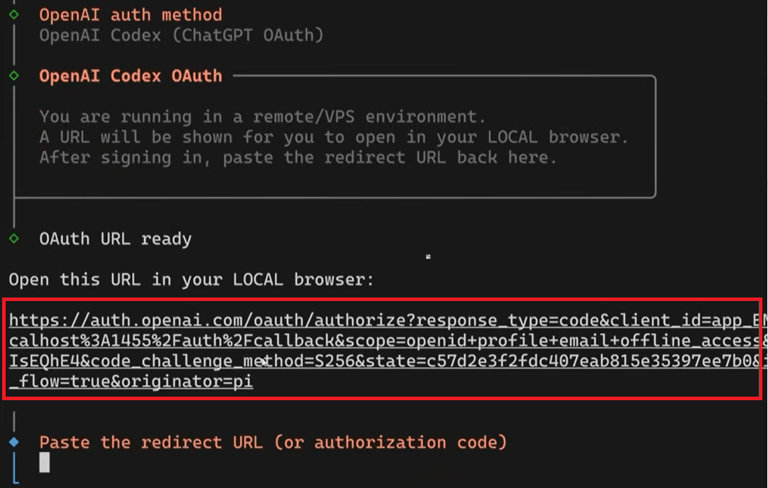
Task: Click the OpenAI auth method heading
Action: 130,15
